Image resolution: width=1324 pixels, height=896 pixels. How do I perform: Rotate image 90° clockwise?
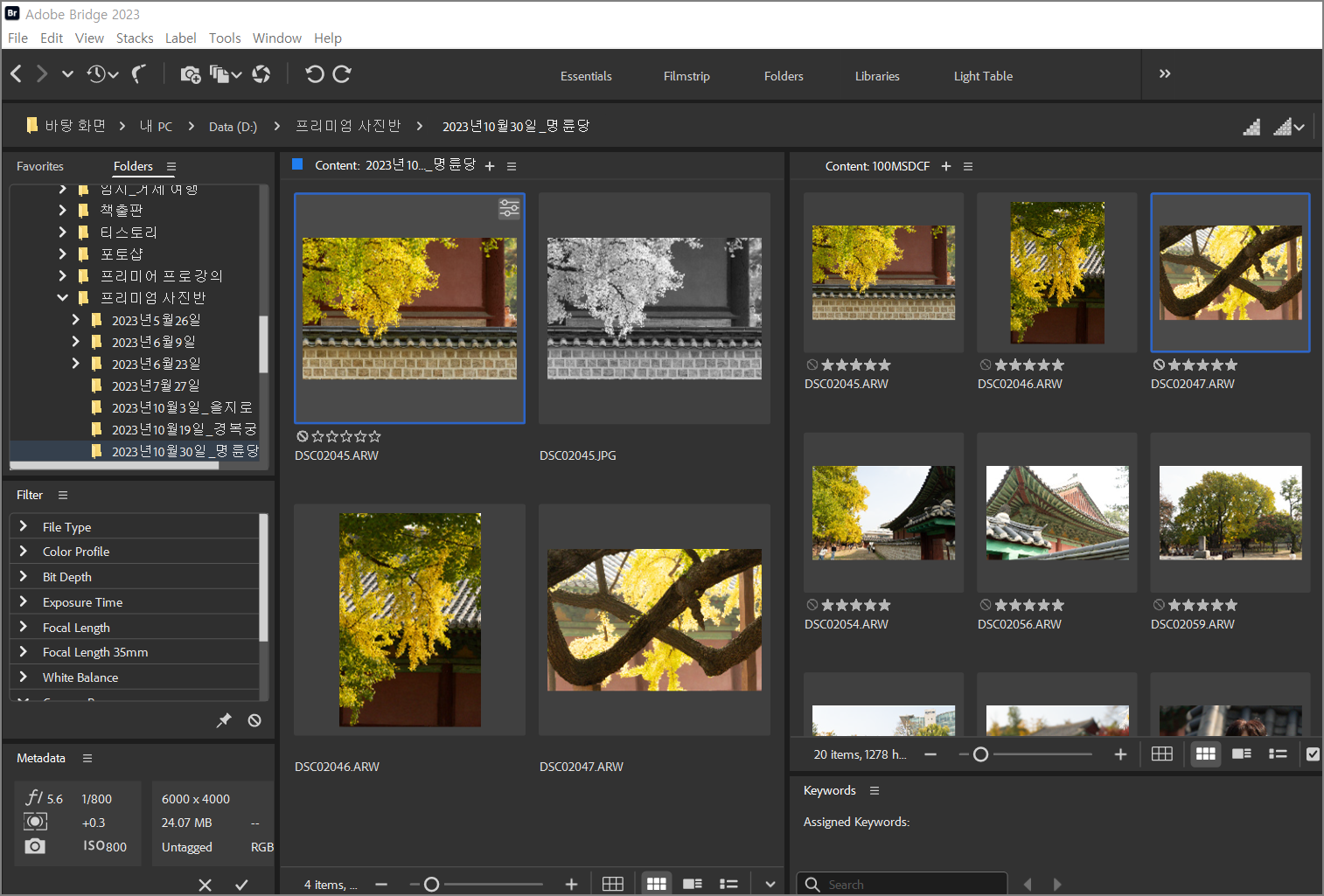click(342, 74)
